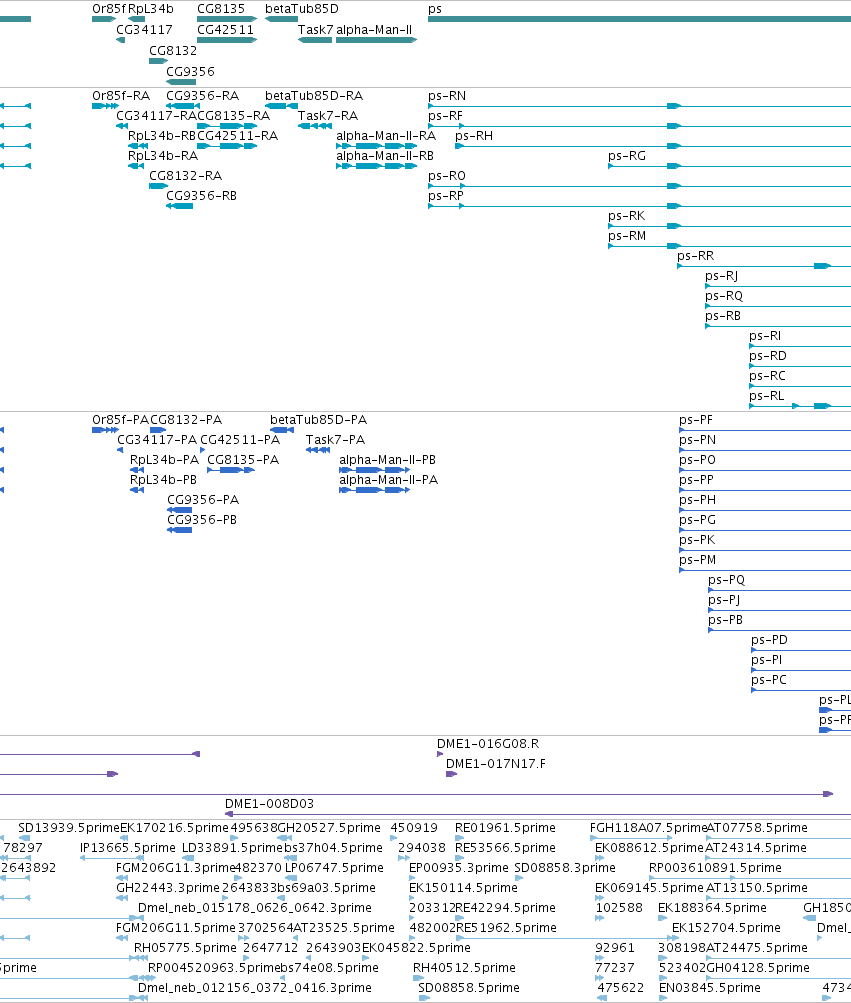Image resolution: width=851 pixels, height=1003 pixels.
Task: Click the ps-RD transcript label
Action: [x=768, y=356]
